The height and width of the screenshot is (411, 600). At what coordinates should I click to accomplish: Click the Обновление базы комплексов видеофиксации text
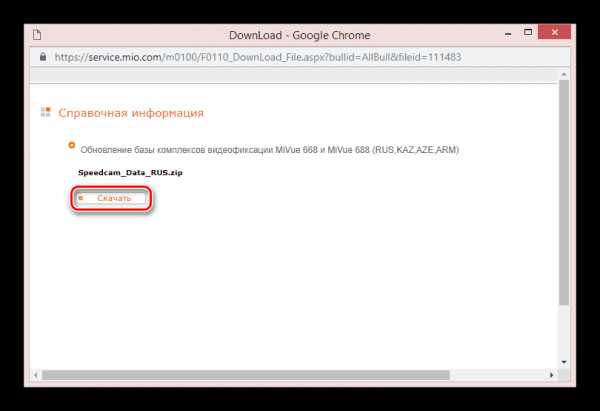[270, 150]
